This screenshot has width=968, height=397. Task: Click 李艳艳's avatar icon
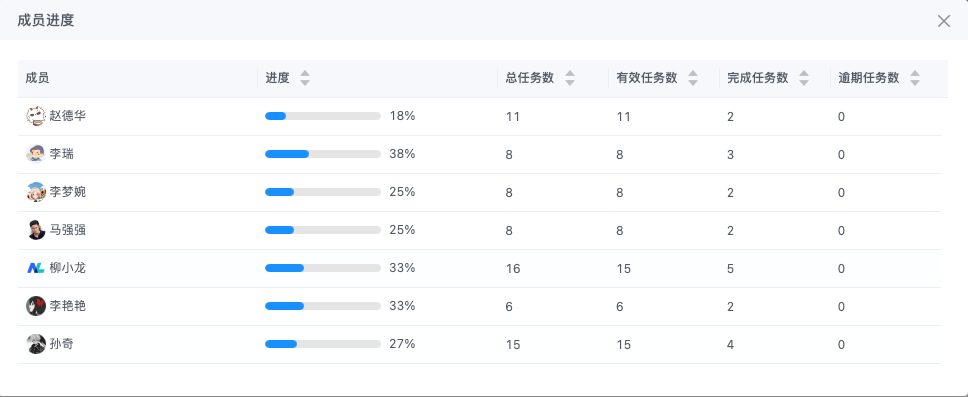(36, 306)
